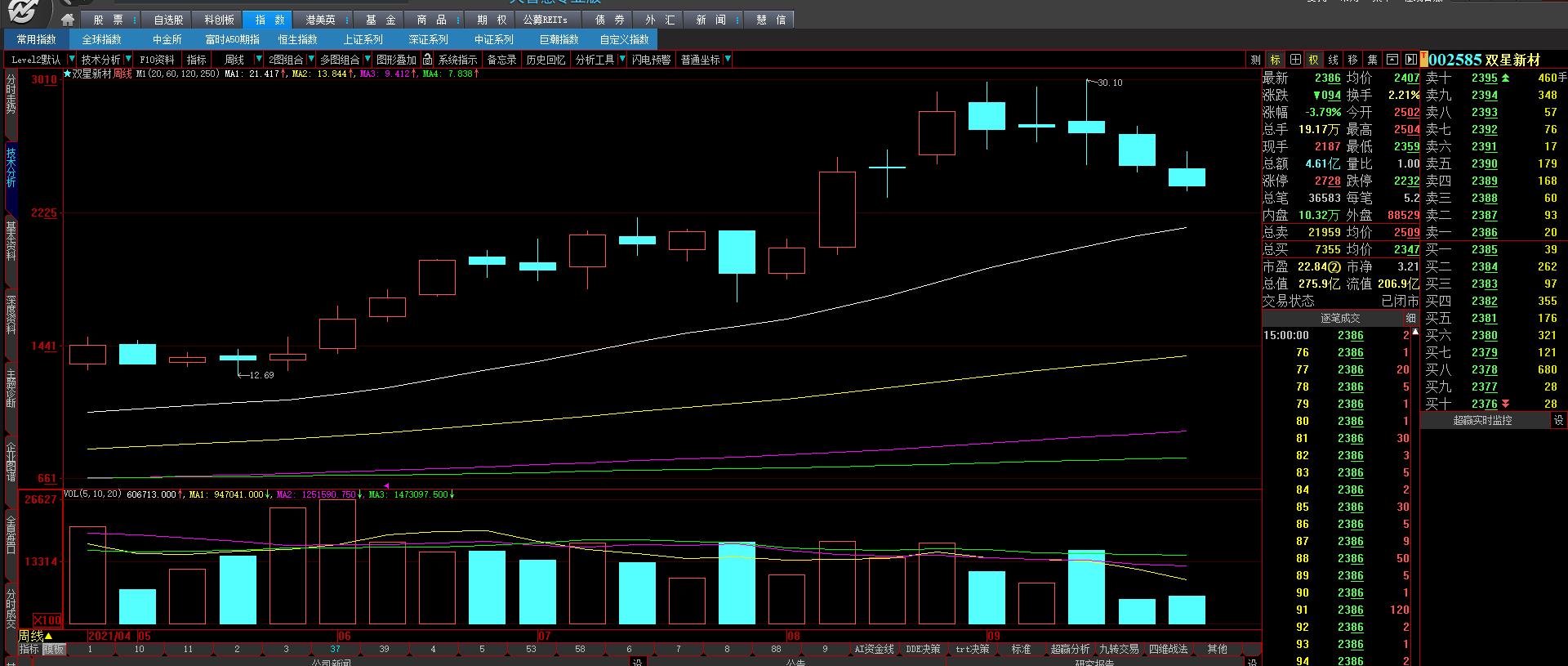
Task: Click the 超赢实时监控 panel header
Action: (1482, 421)
